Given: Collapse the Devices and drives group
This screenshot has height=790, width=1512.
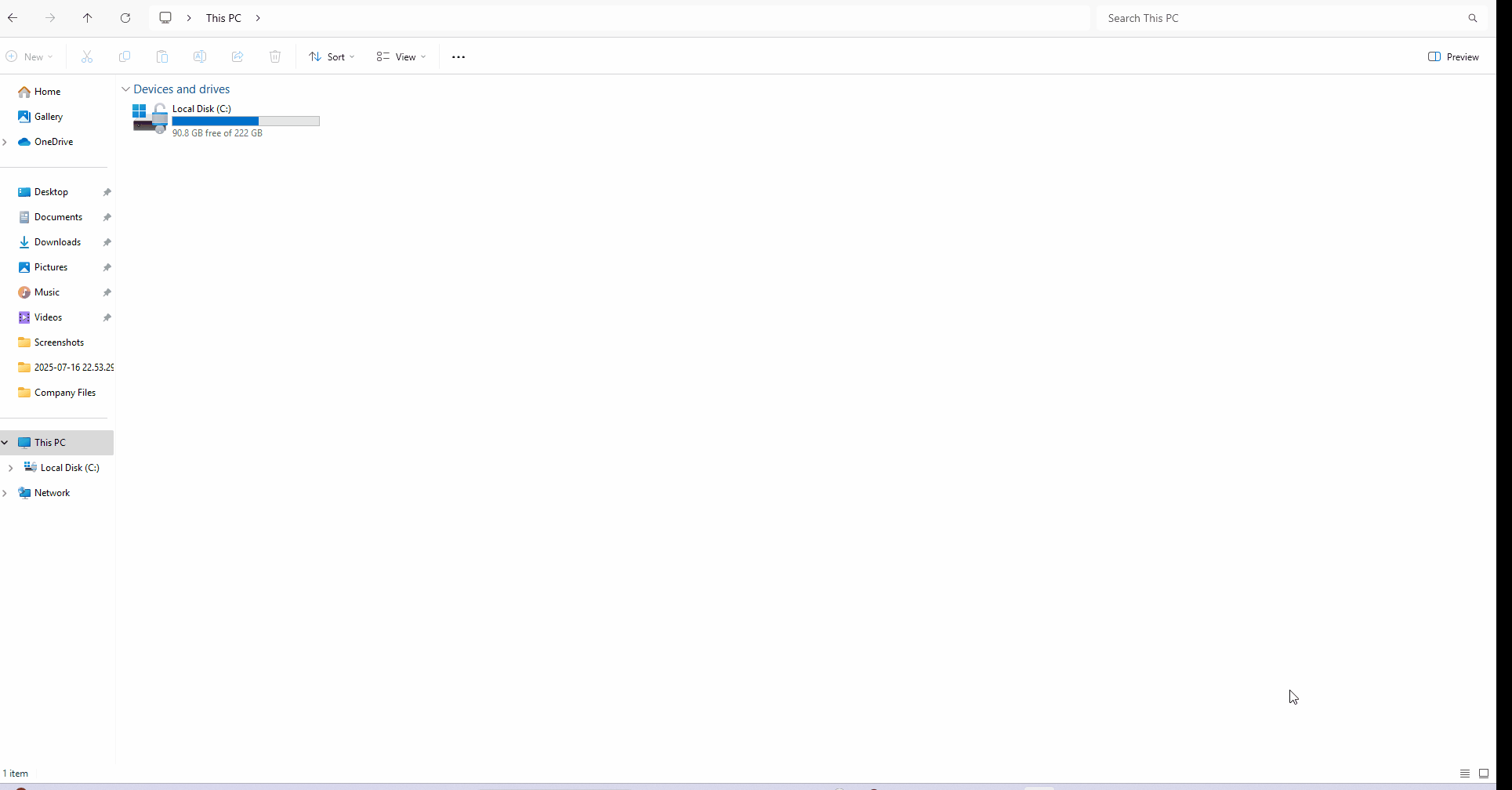Looking at the screenshot, I should click(125, 89).
